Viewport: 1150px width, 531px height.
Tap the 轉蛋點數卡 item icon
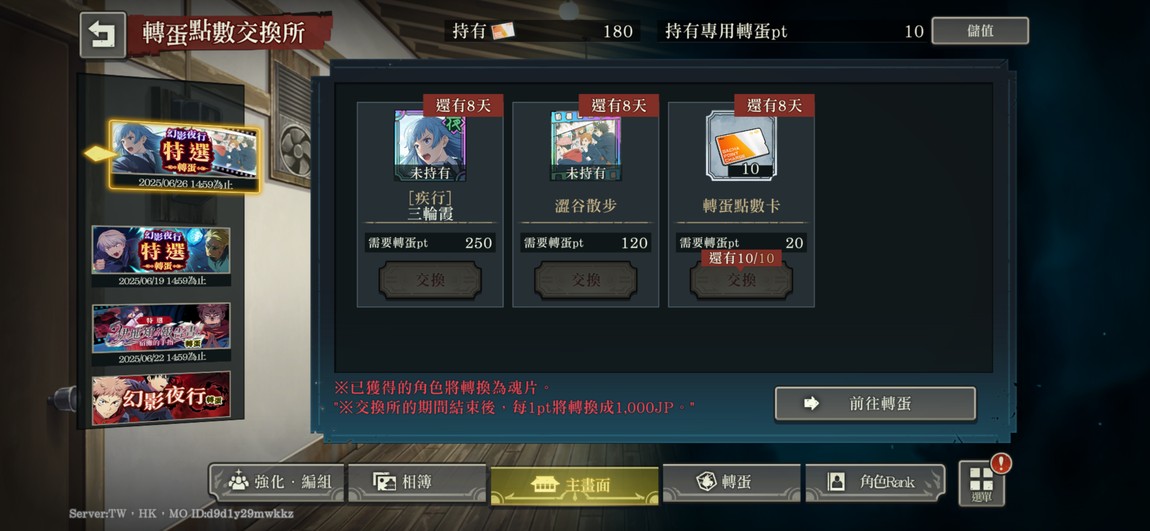coord(741,145)
